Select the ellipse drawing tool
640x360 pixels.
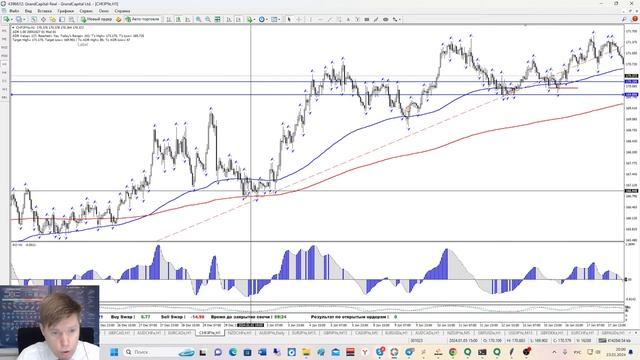(386, 19)
